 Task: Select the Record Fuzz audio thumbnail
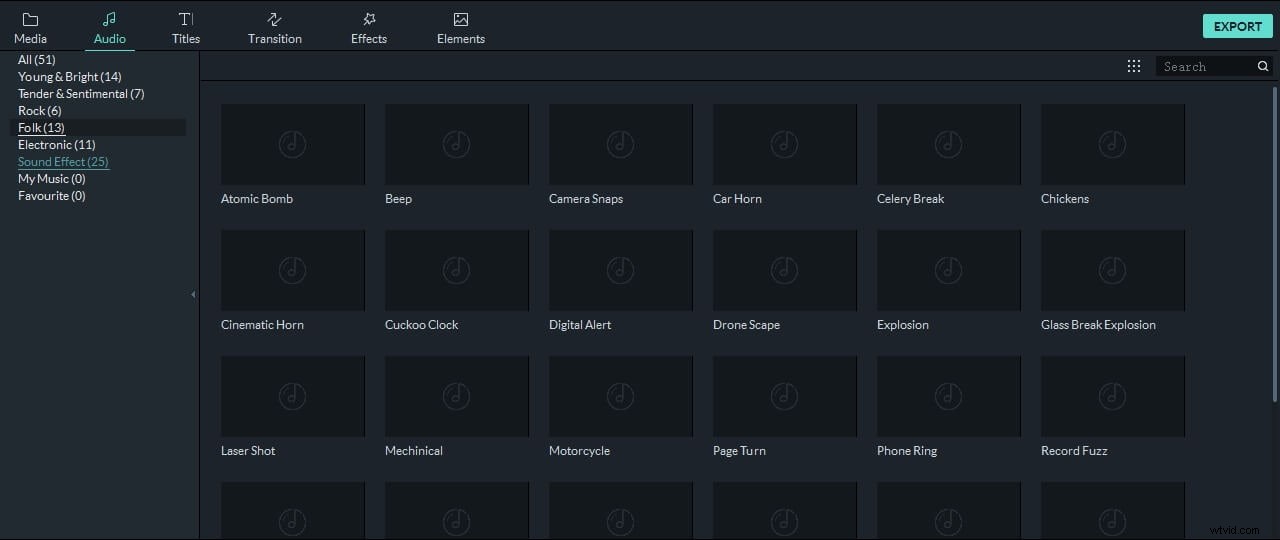pyautogui.click(x=1113, y=396)
